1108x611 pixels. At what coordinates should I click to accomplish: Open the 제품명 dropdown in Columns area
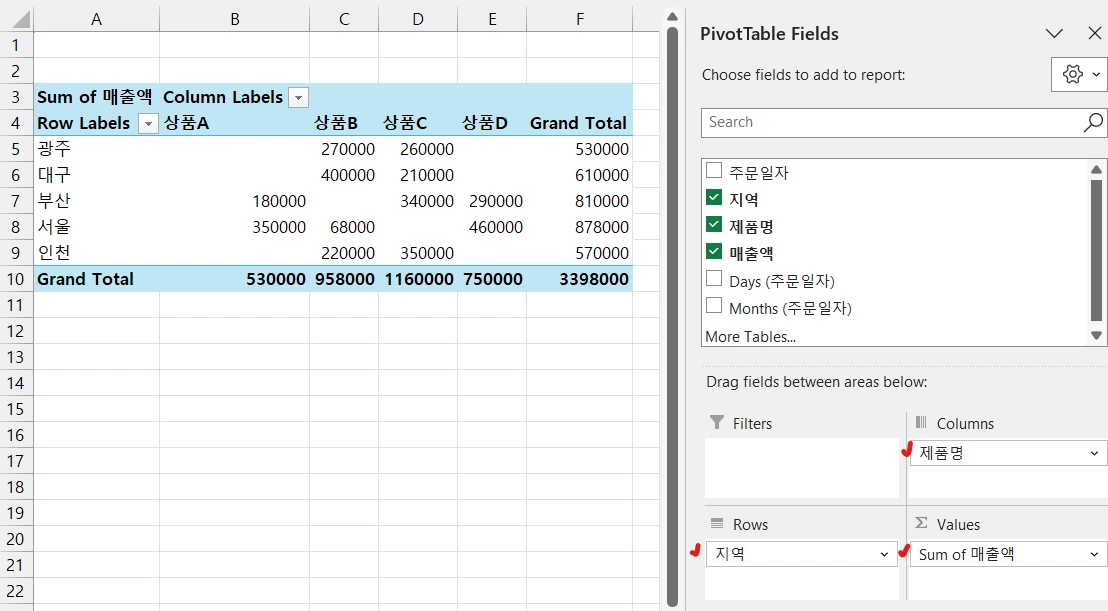1094,453
